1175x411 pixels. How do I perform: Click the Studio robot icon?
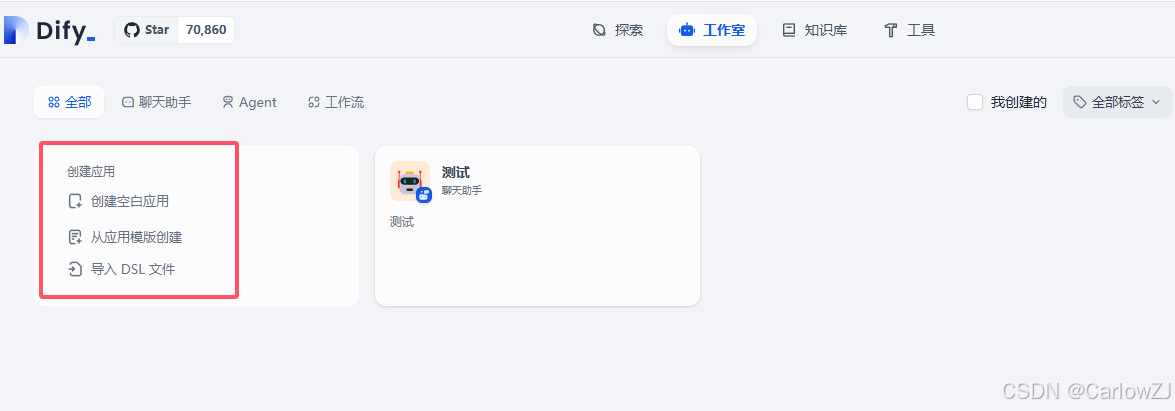click(686, 30)
